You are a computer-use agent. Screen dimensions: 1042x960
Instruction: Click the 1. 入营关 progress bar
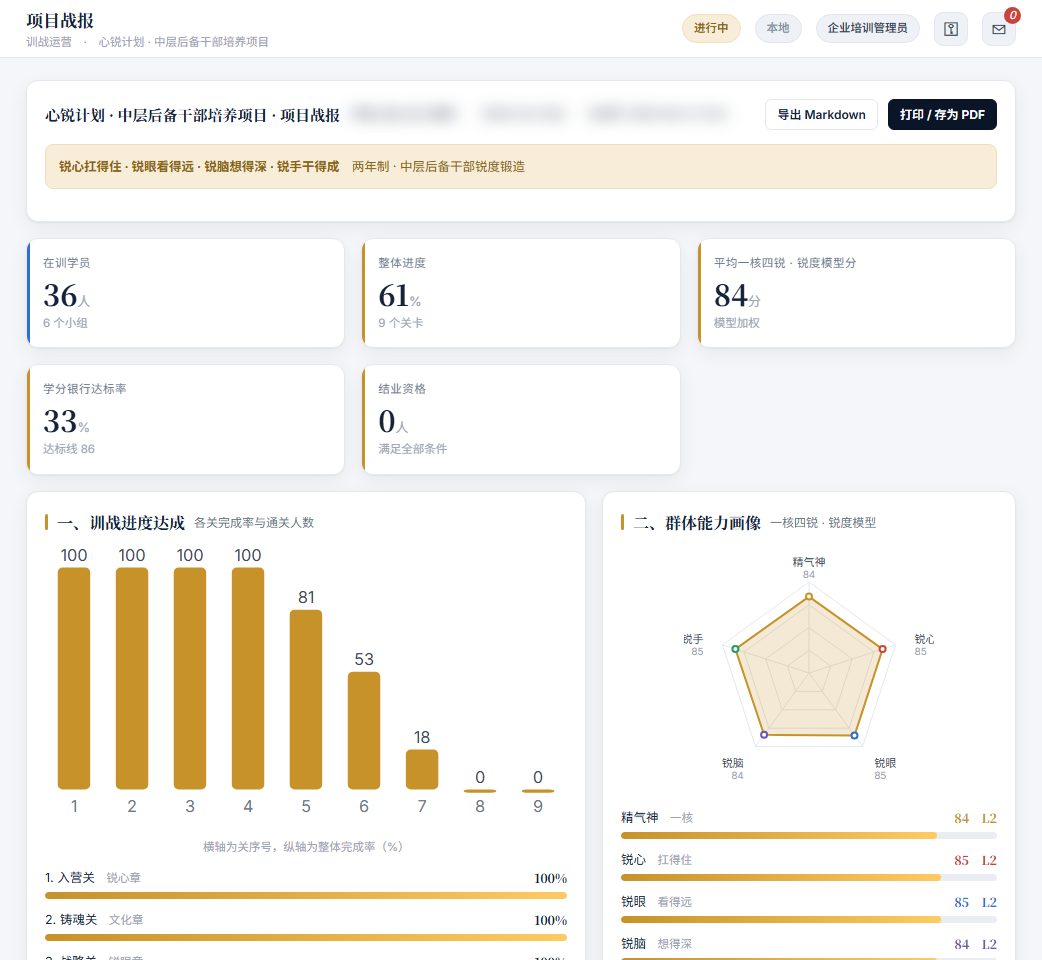point(306,896)
